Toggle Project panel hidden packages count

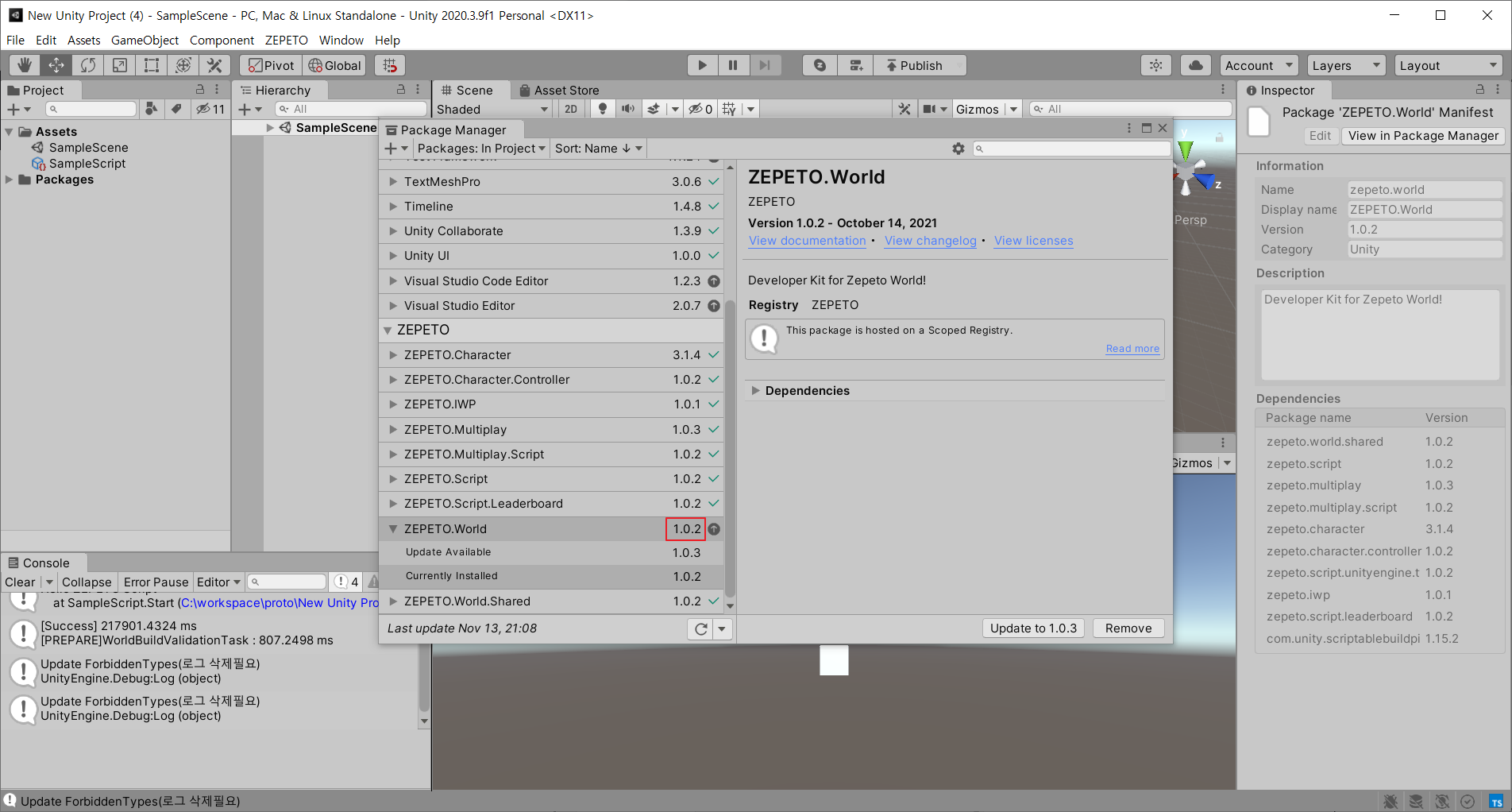click(210, 109)
